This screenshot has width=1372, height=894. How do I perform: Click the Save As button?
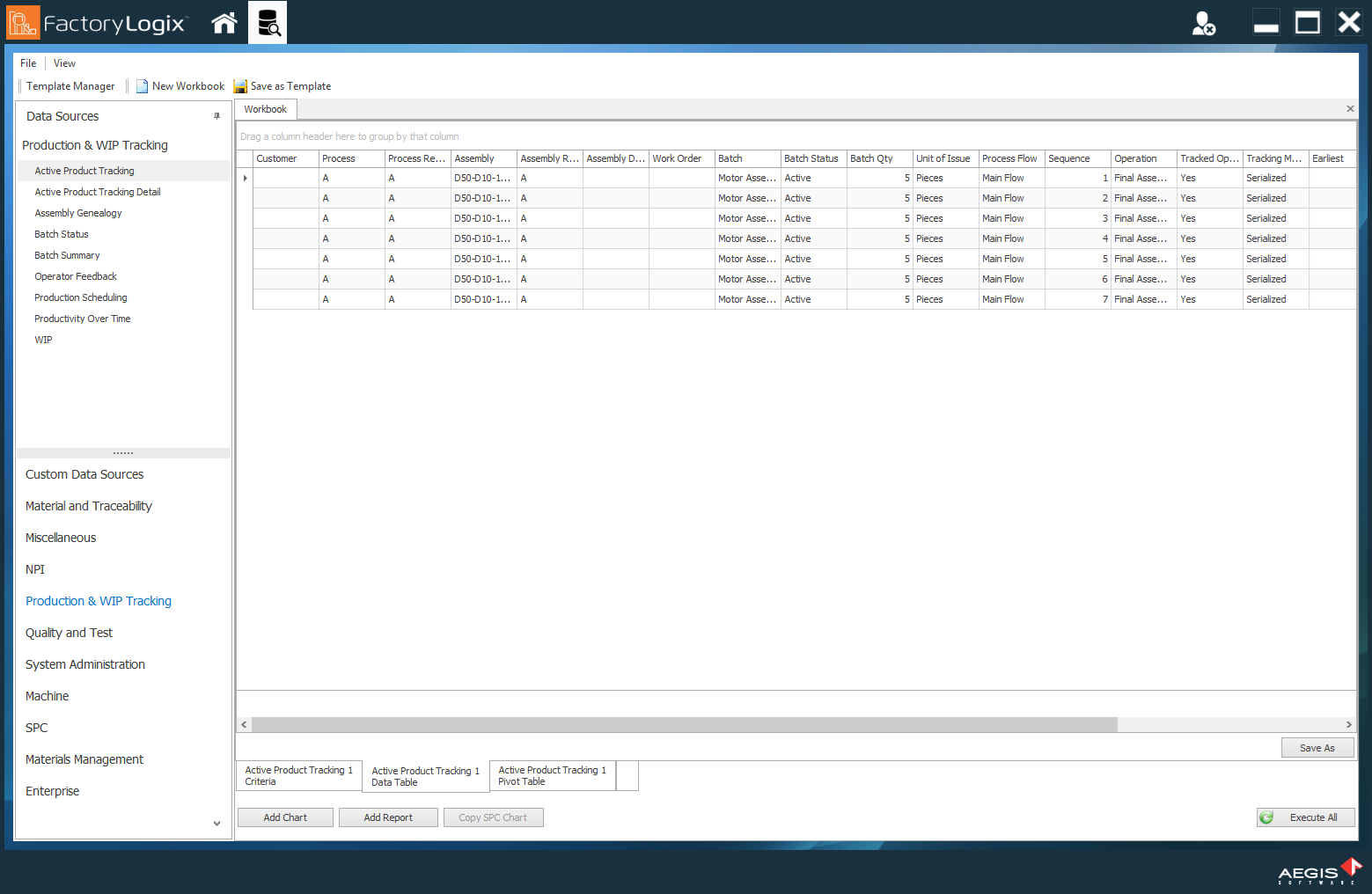[1317, 747]
